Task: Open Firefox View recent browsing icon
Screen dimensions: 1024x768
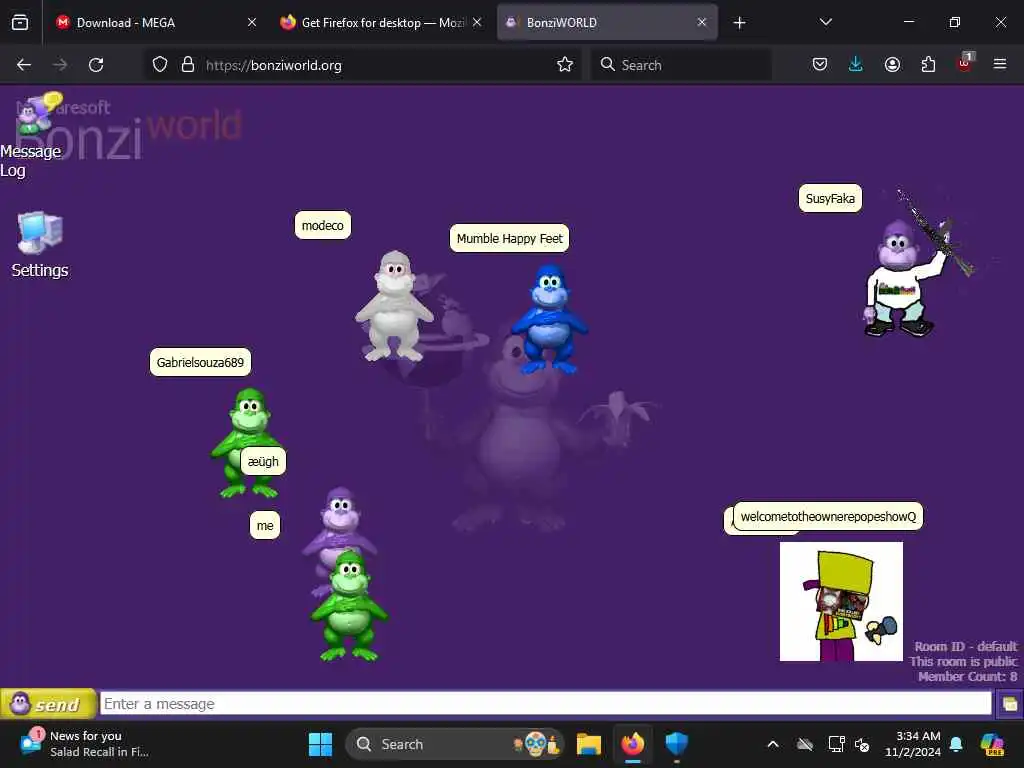Action: pos(20,22)
